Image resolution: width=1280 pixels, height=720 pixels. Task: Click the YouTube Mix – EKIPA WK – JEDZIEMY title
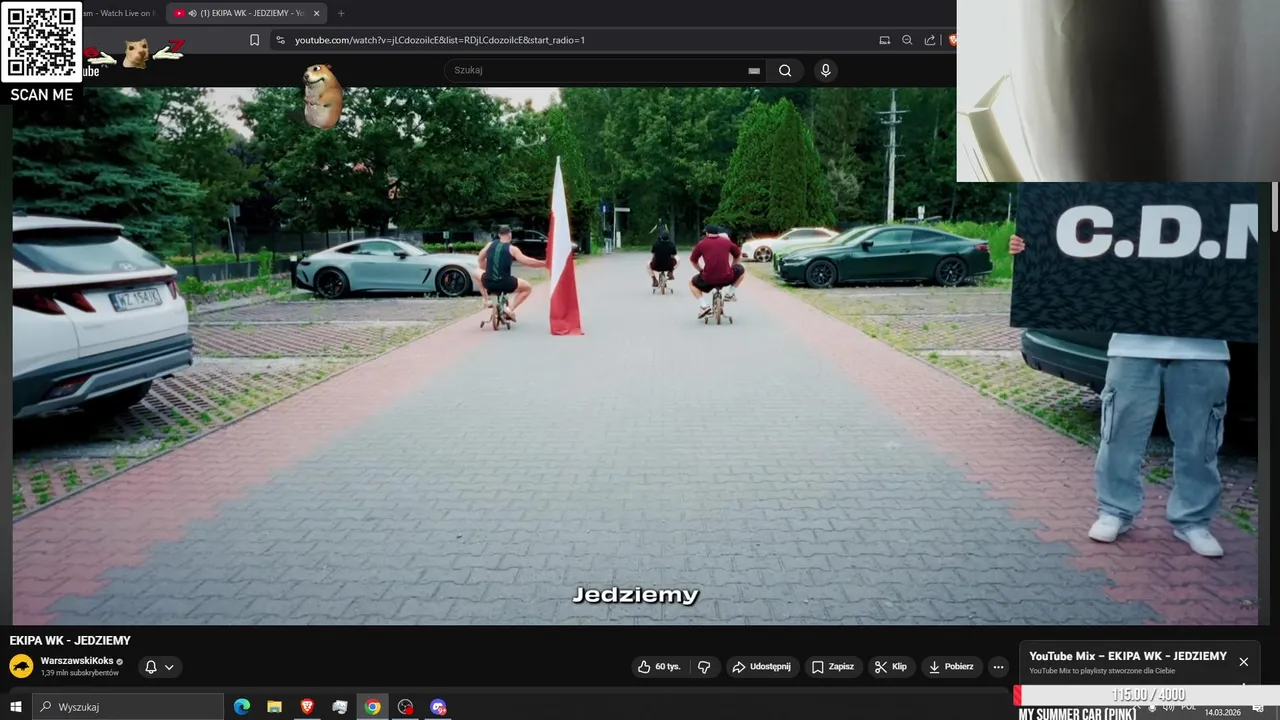click(1128, 656)
